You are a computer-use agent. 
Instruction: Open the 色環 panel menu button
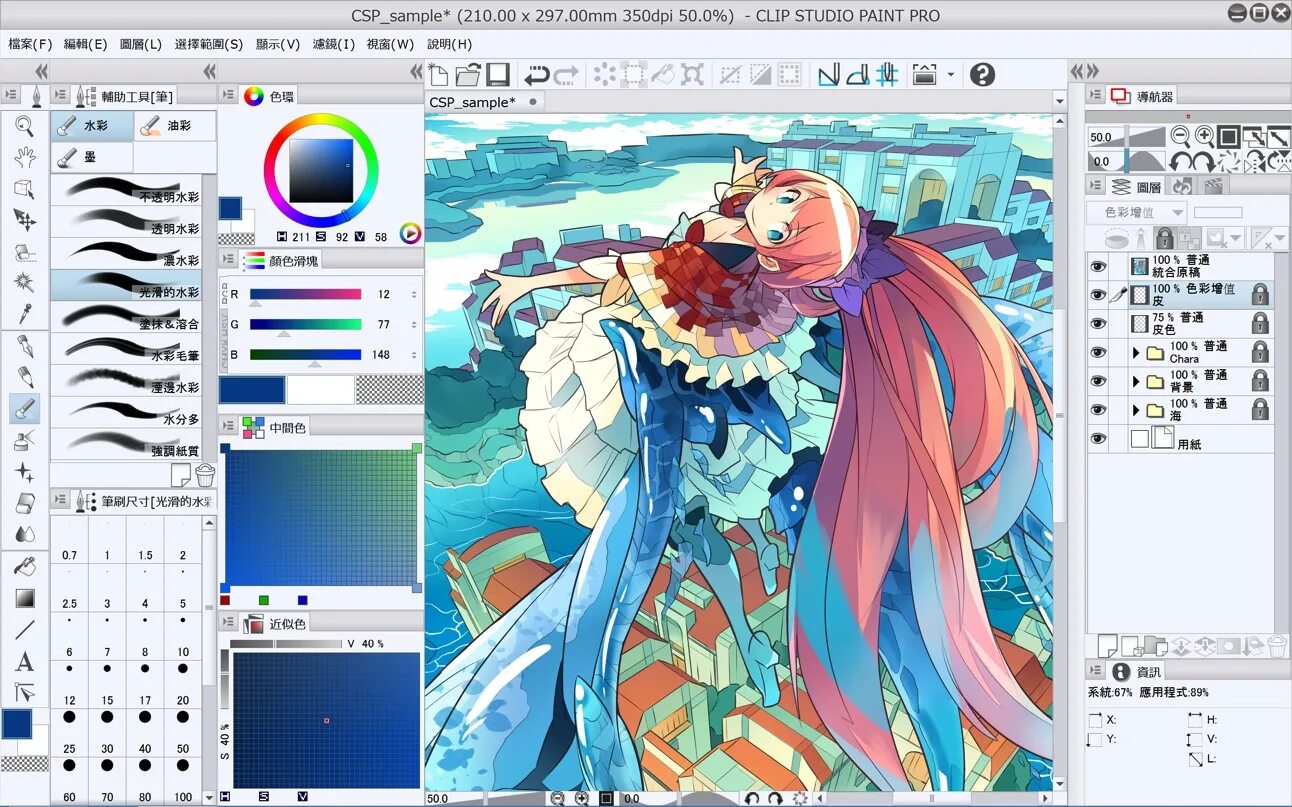(x=228, y=95)
